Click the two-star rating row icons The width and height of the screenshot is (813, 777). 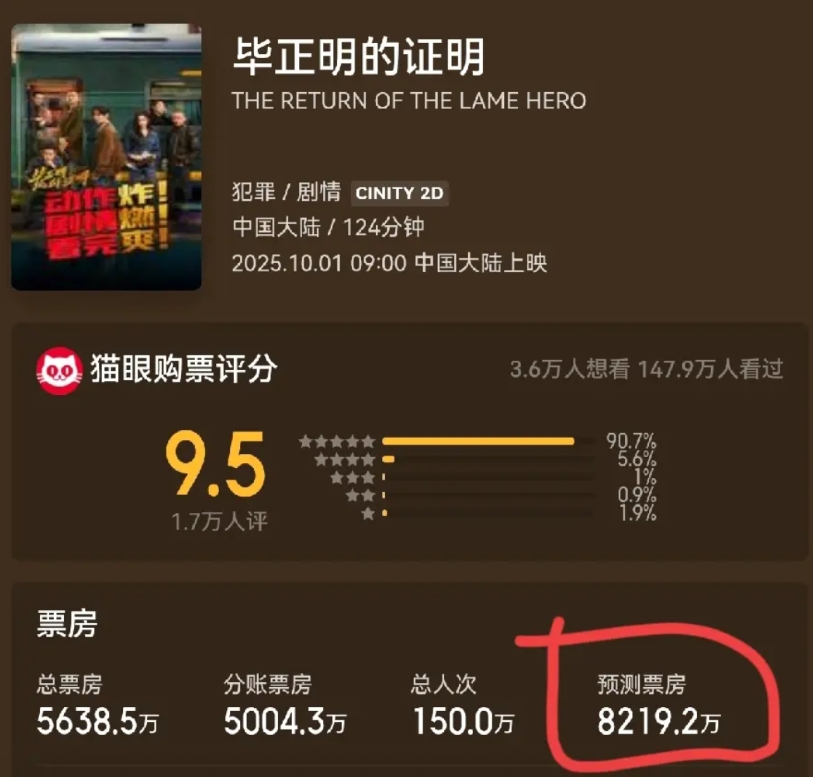(360, 496)
